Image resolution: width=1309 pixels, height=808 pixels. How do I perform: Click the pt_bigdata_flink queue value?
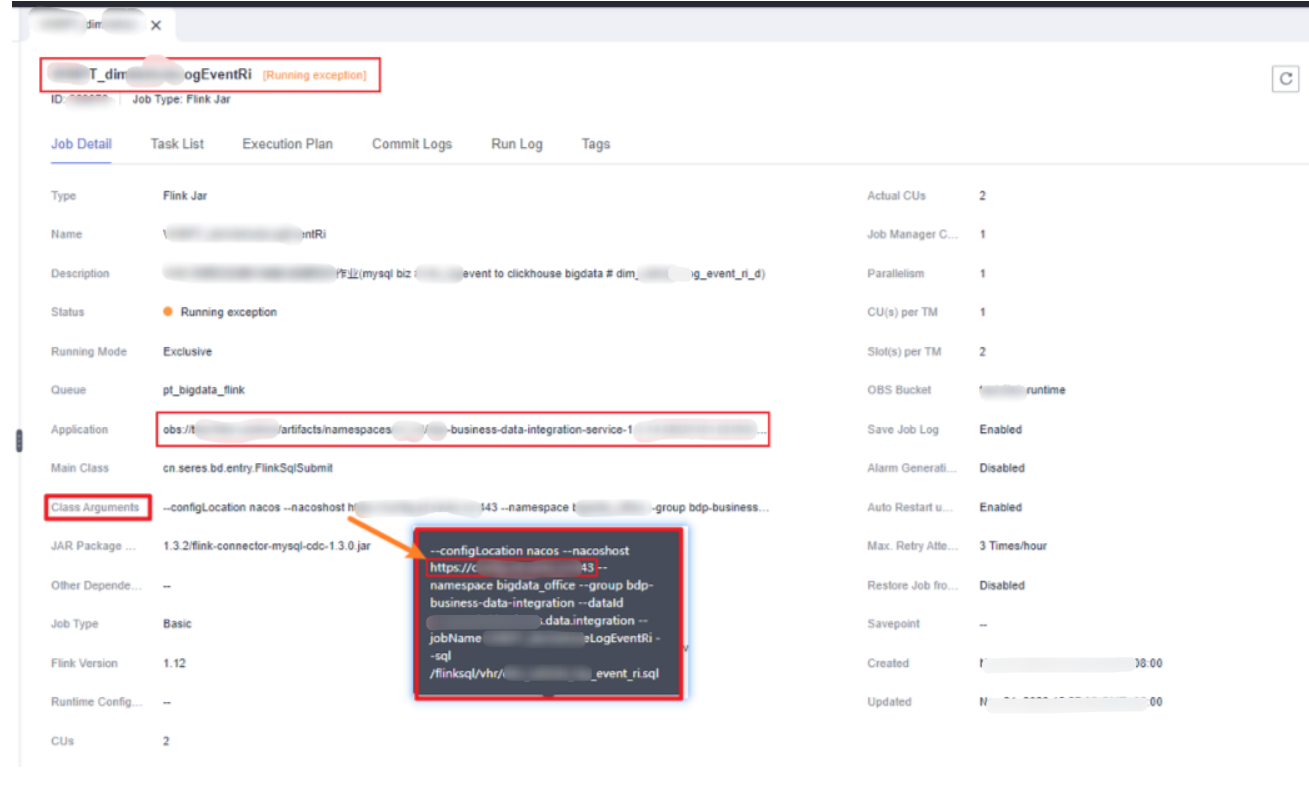click(x=203, y=390)
